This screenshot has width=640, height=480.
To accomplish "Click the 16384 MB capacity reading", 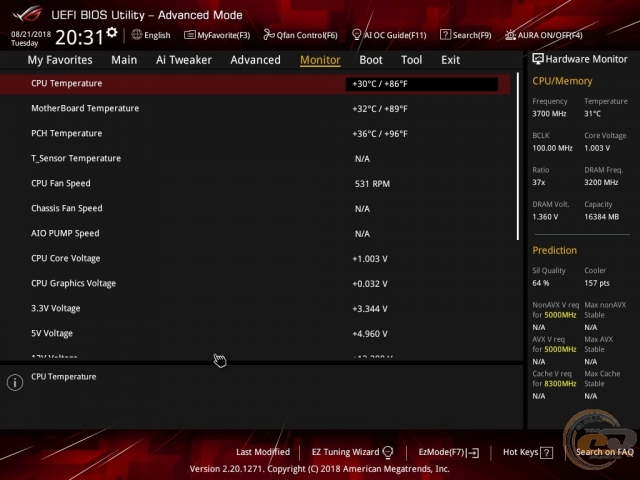I will tap(602, 217).
